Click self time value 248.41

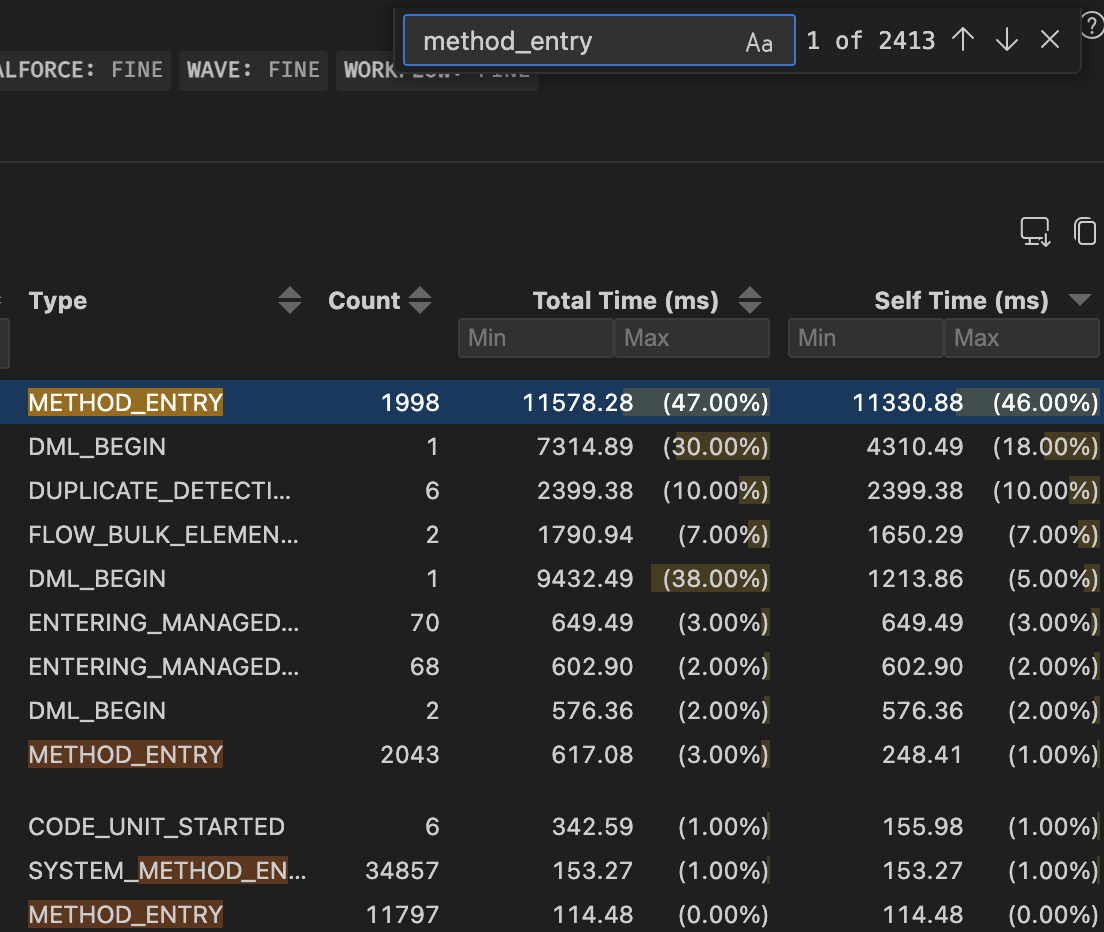[922, 755]
